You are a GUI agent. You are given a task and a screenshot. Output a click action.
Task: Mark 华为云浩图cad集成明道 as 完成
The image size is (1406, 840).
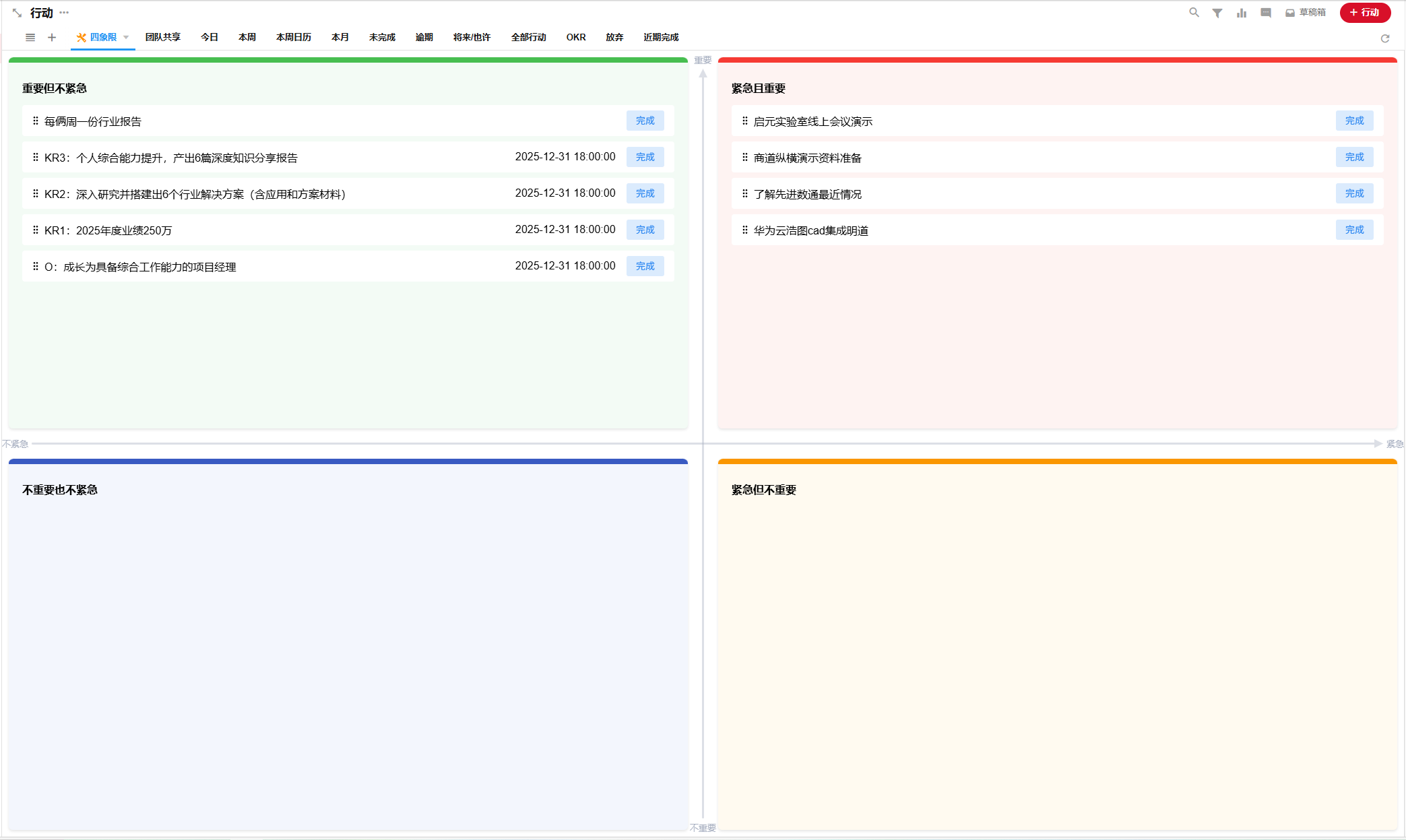(1354, 230)
